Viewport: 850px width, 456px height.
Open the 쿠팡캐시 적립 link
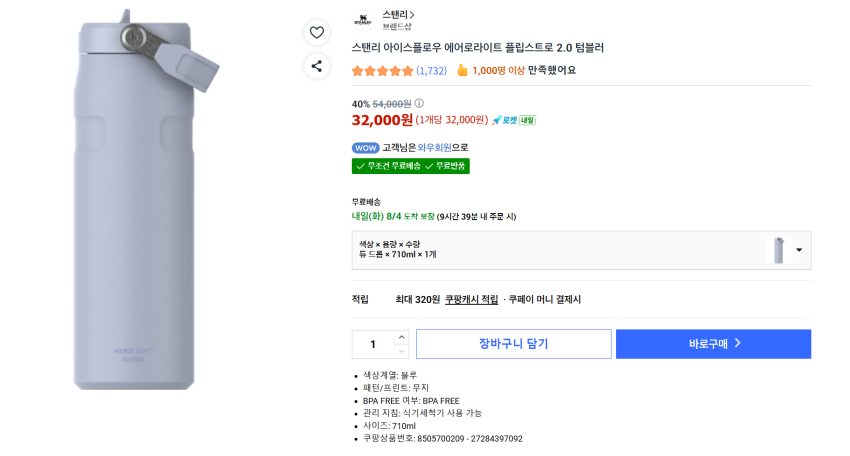click(x=471, y=299)
